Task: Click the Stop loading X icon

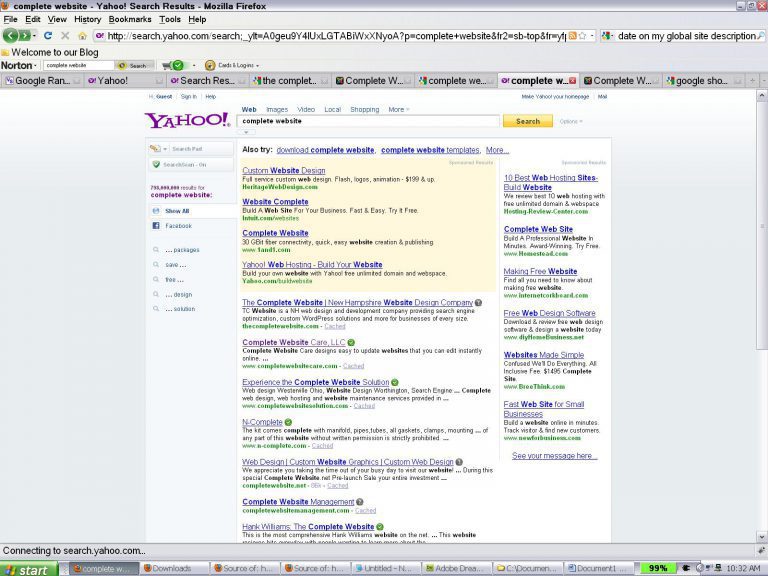Action: click(65, 36)
